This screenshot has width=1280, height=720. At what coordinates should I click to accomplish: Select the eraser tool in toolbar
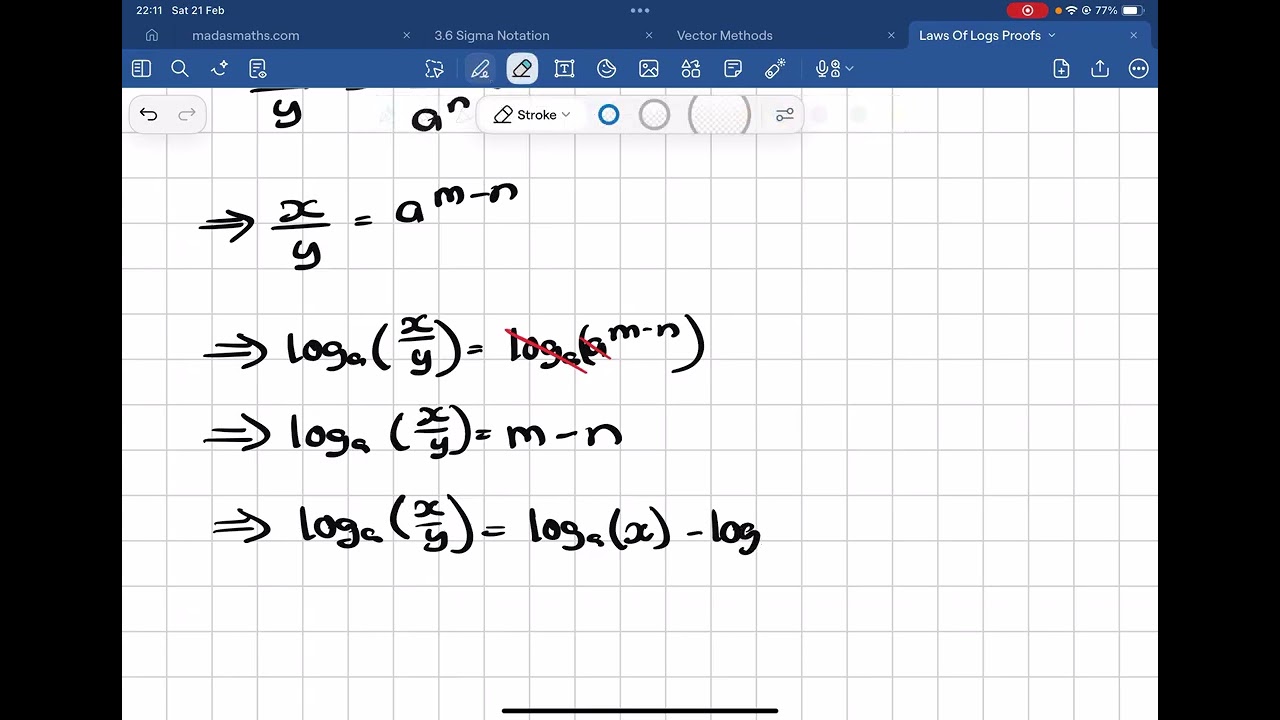[x=522, y=69]
